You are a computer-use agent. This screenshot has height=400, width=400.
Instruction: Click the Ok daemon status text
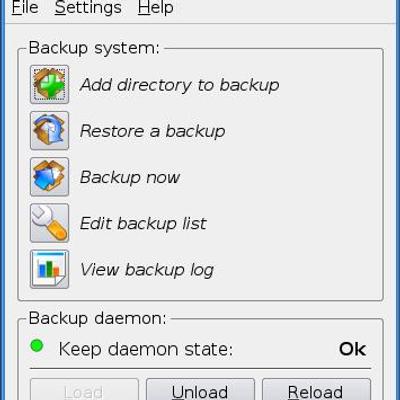353,349
